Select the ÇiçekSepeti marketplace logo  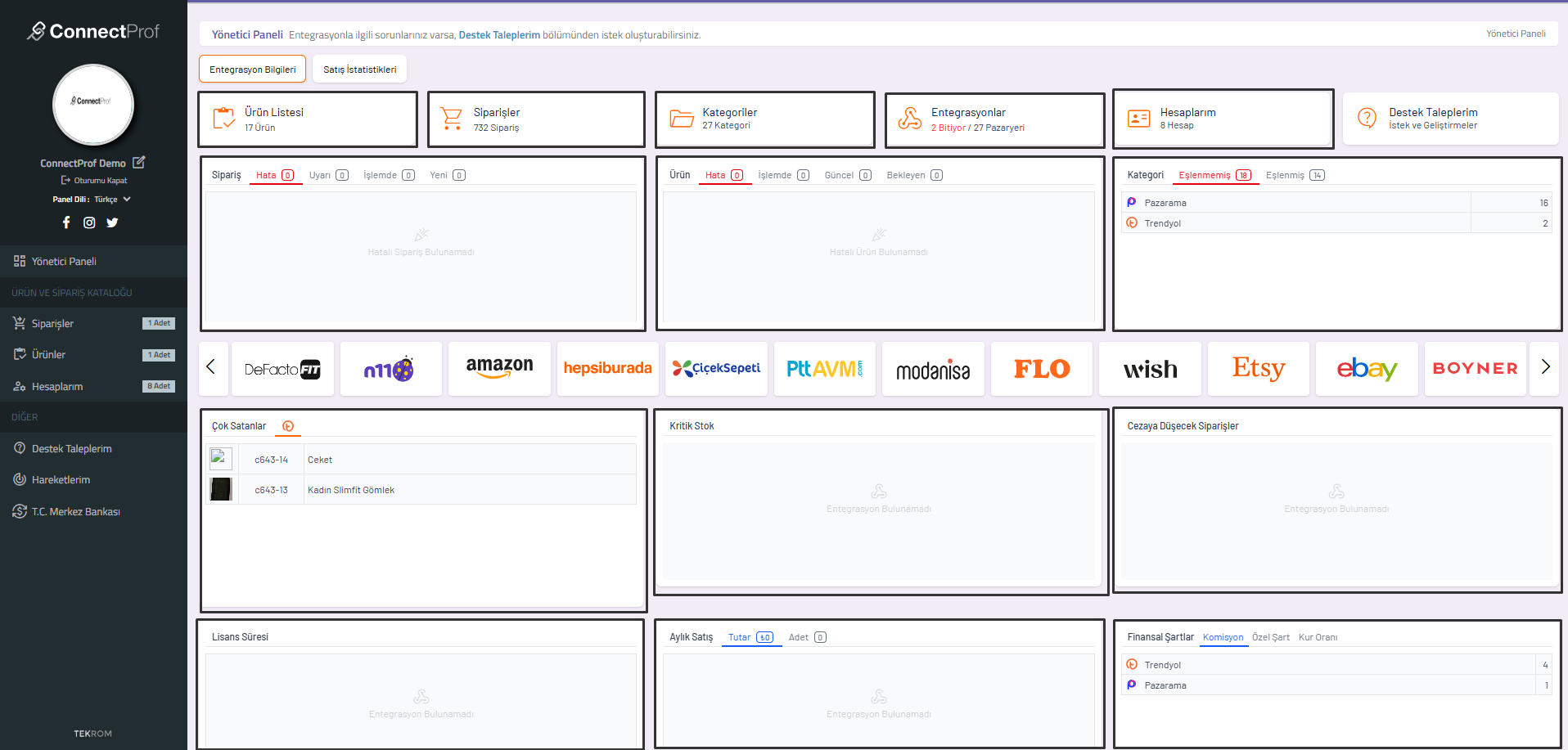pos(716,369)
